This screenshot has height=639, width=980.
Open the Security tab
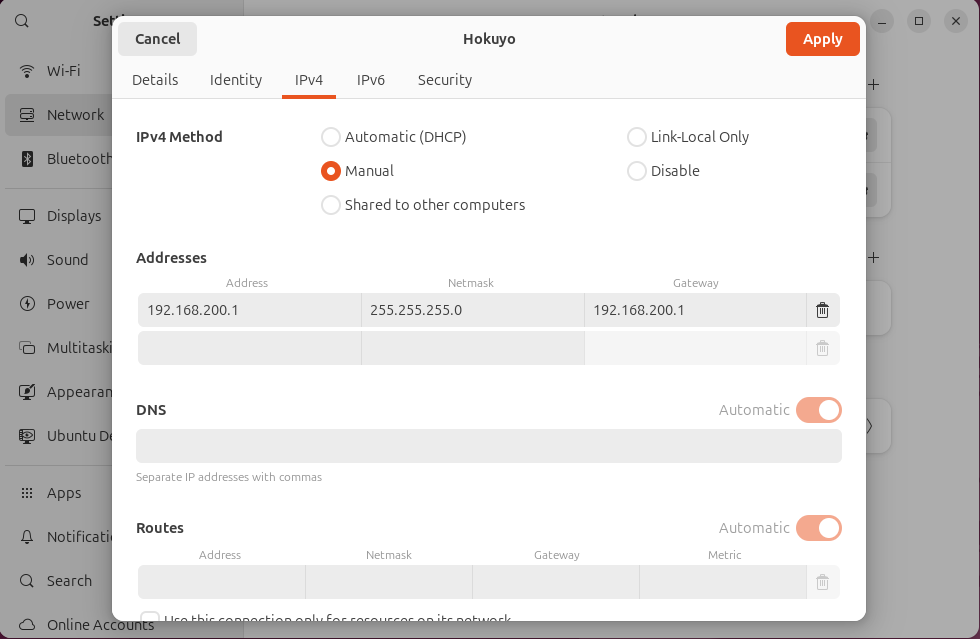point(445,80)
